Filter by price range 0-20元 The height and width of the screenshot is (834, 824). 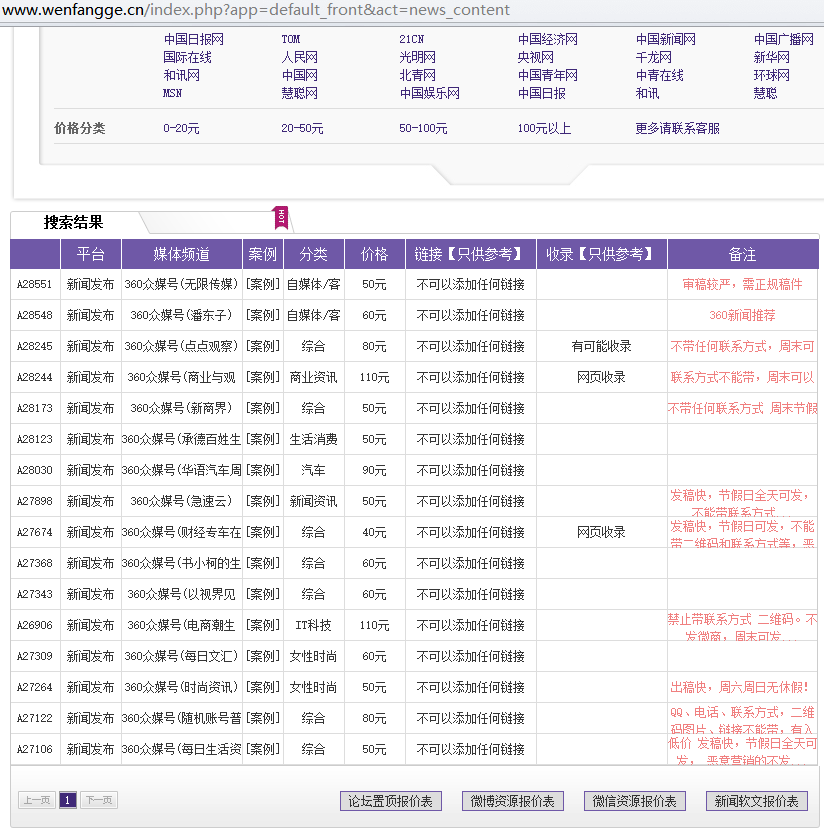(x=181, y=129)
